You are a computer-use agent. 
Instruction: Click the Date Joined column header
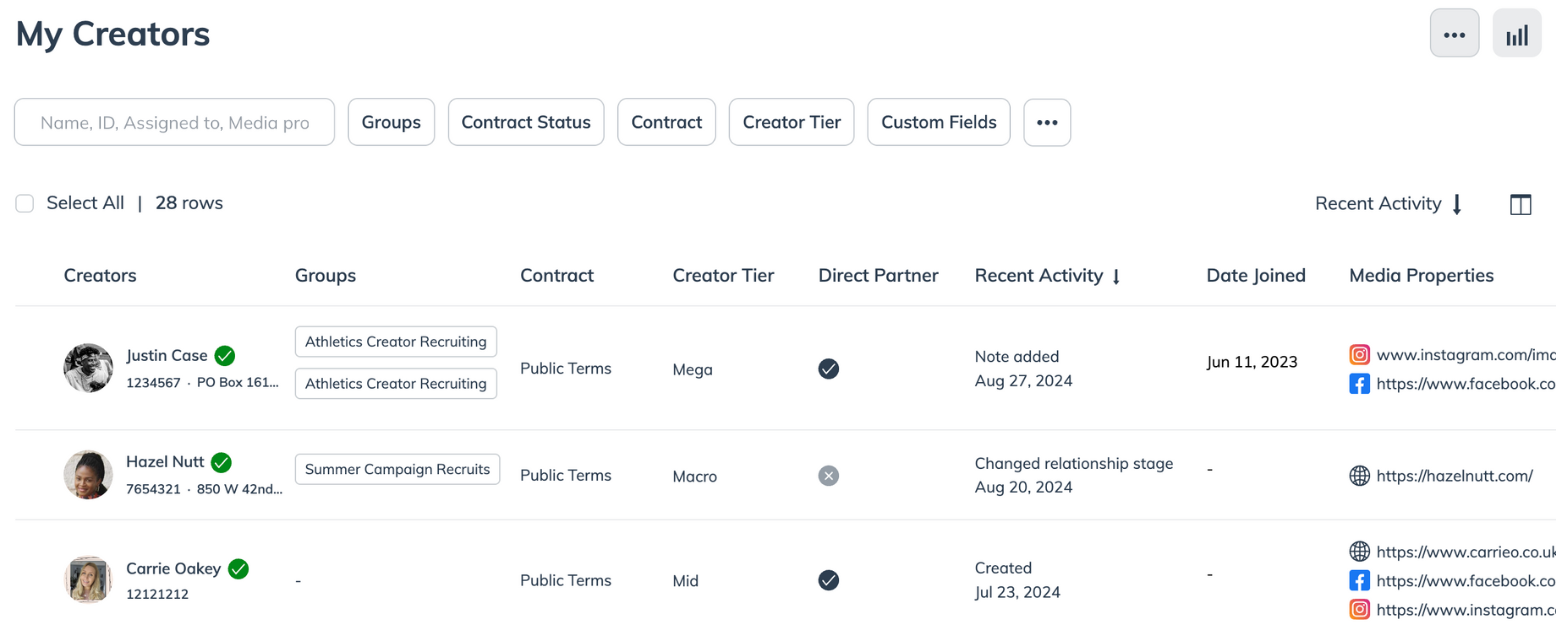click(x=1255, y=276)
